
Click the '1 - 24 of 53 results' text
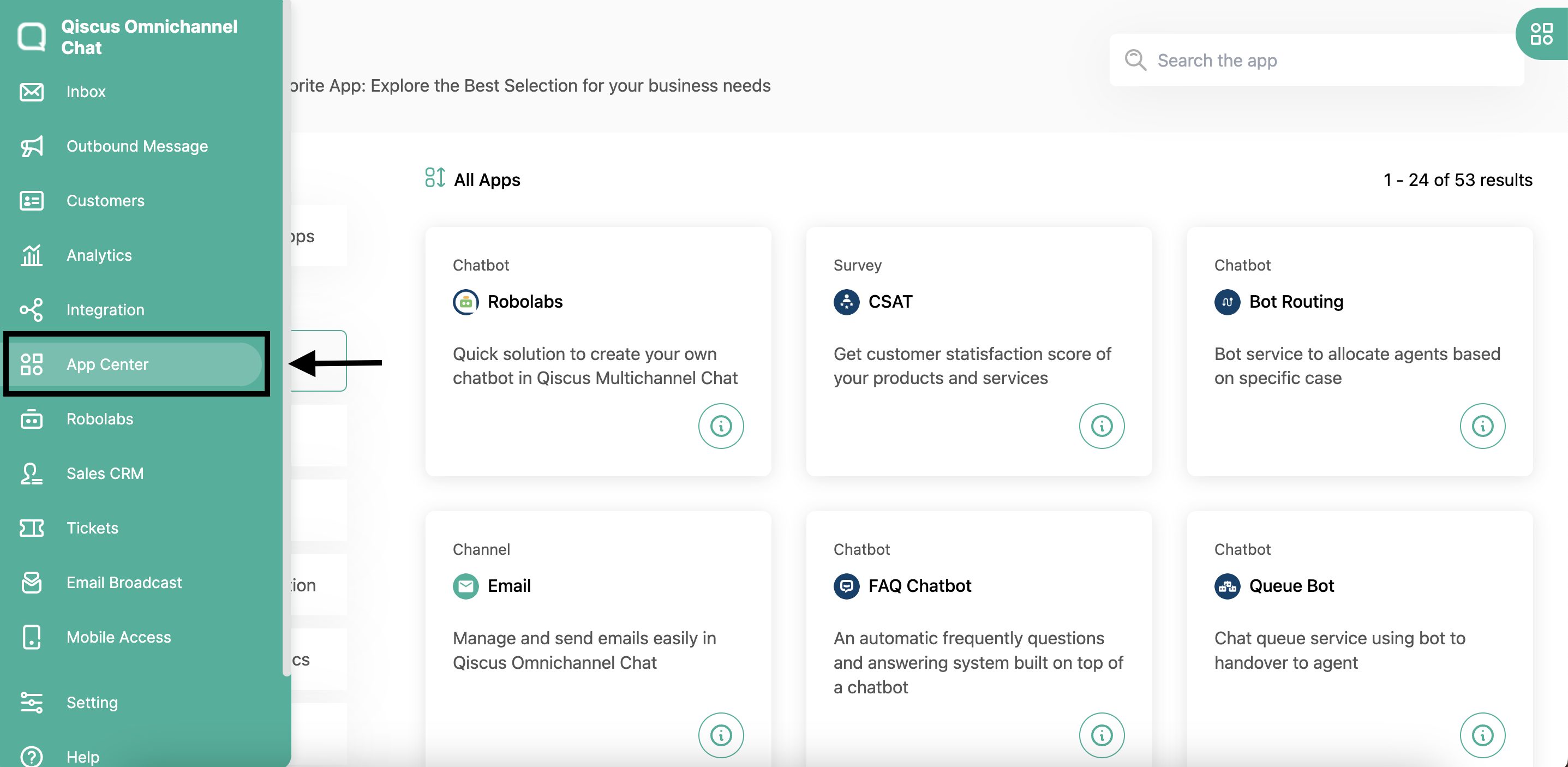[1457, 180]
